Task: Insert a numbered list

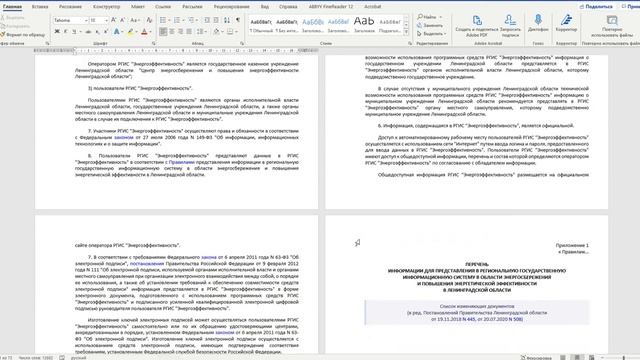Action: pyautogui.click(x=176, y=20)
